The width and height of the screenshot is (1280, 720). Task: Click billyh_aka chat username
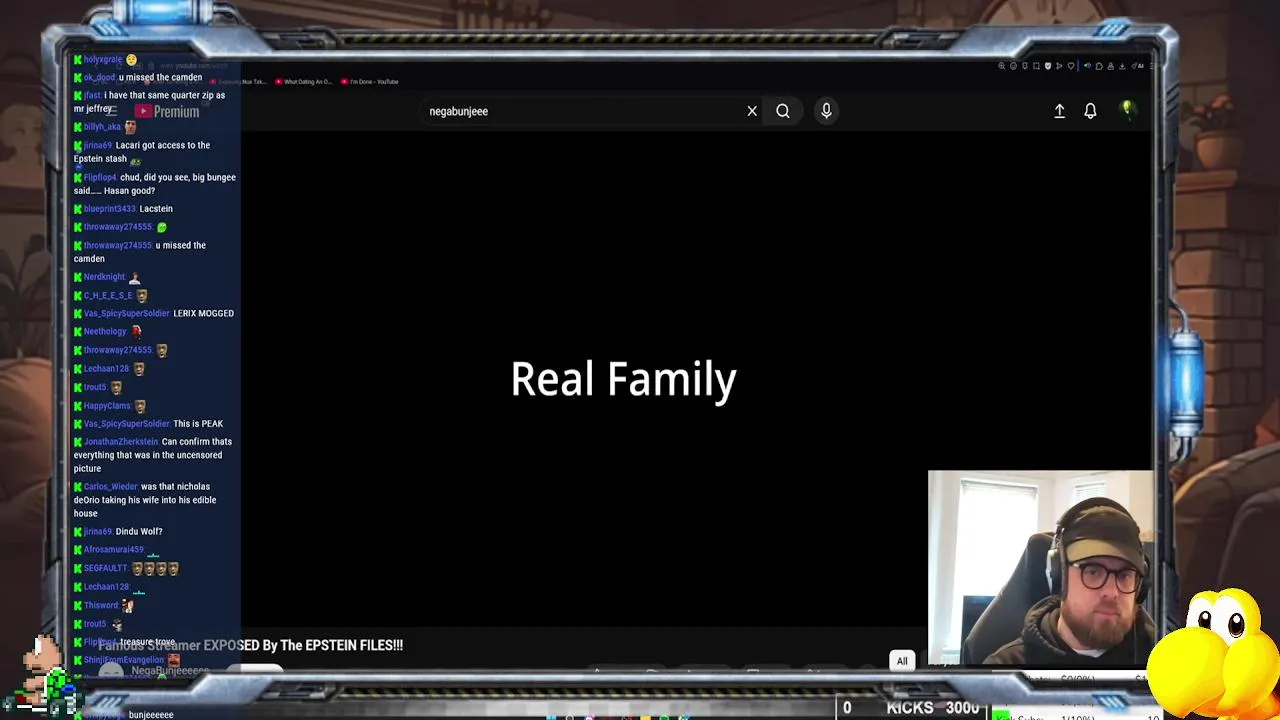pos(102,127)
